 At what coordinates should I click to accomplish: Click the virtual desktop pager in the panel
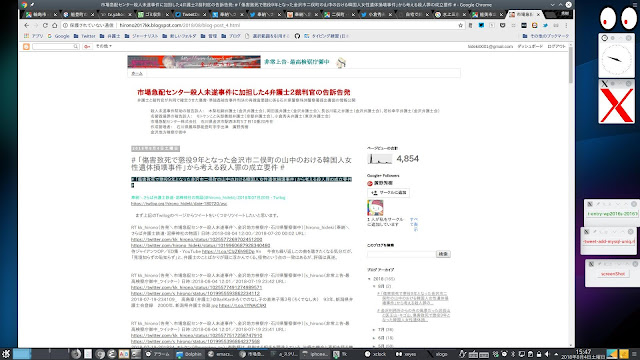(41, 353)
